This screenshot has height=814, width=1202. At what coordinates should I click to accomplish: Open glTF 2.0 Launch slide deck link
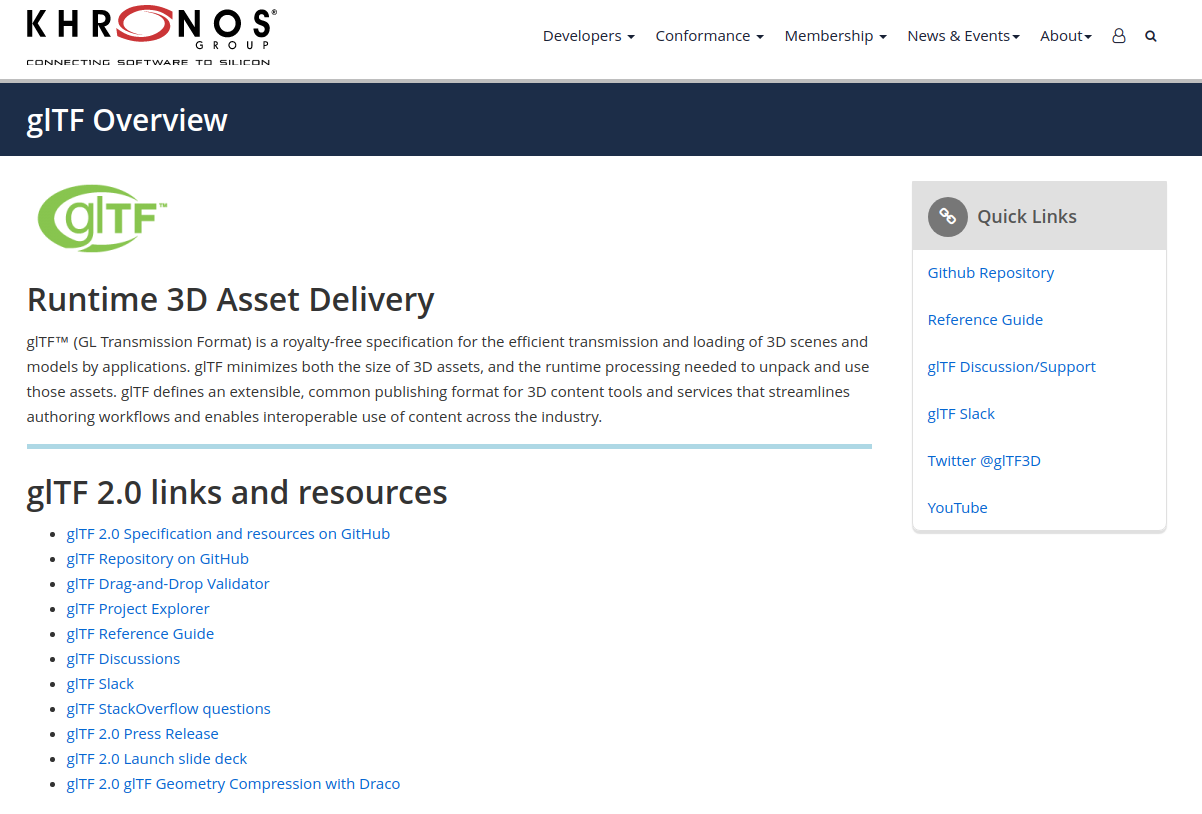point(157,759)
